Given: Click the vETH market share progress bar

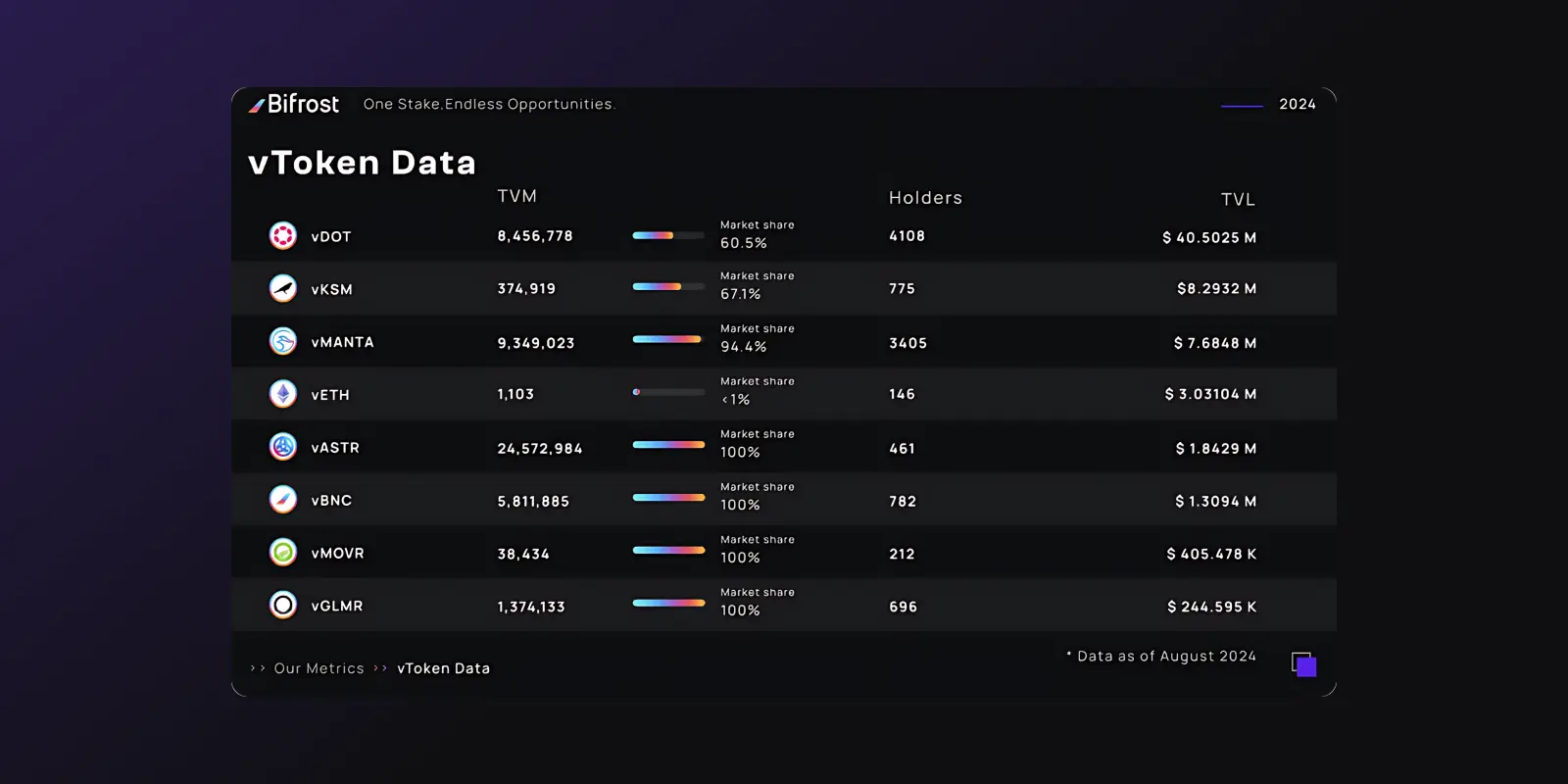Looking at the screenshot, I should pos(668,392).
